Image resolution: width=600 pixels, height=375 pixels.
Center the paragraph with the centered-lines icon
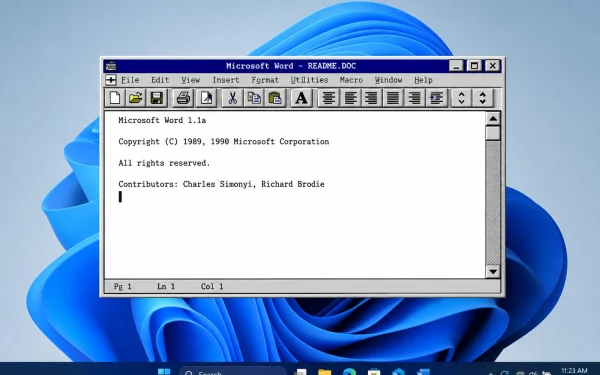pos(328,98)
